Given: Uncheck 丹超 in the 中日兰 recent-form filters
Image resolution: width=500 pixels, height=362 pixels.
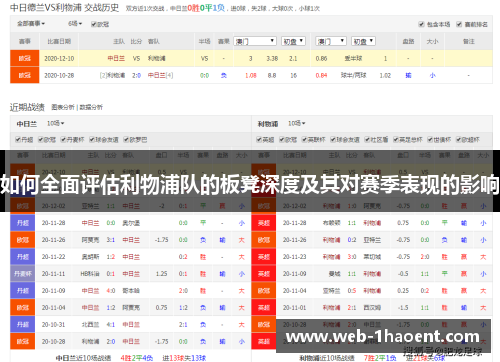Looking at the screenshot, I should click(18, 139).
